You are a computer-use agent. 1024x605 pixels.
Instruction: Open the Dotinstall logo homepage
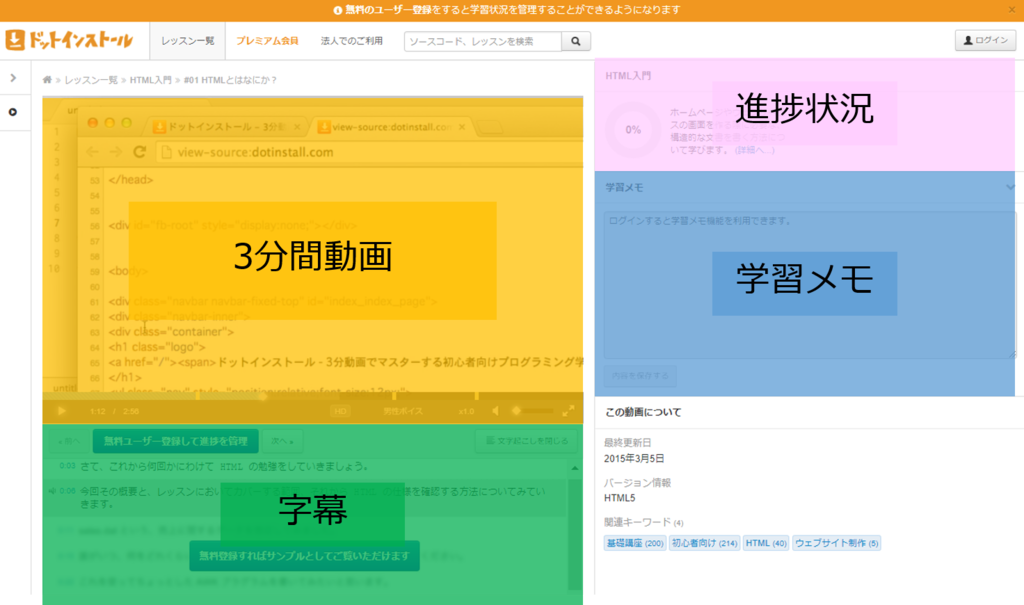[69, 40]
